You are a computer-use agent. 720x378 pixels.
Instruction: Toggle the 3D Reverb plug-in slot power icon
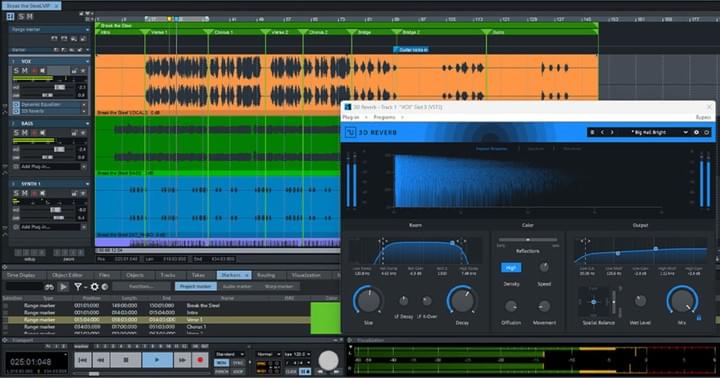[17, 111]
